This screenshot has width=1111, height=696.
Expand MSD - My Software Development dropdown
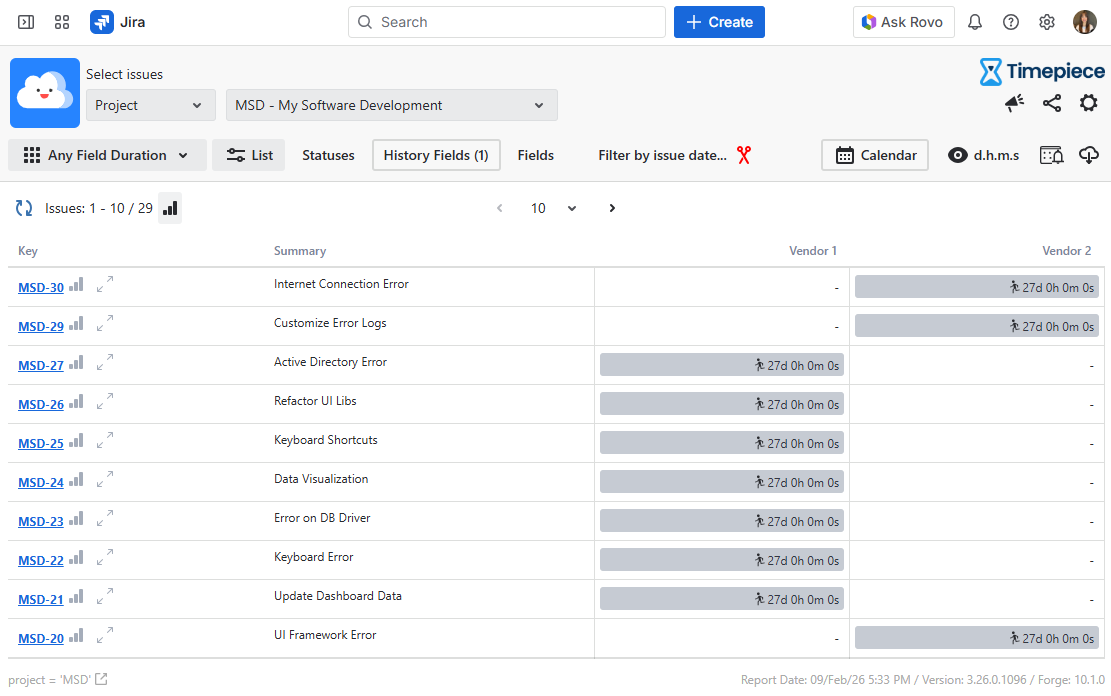coord(391,105)
